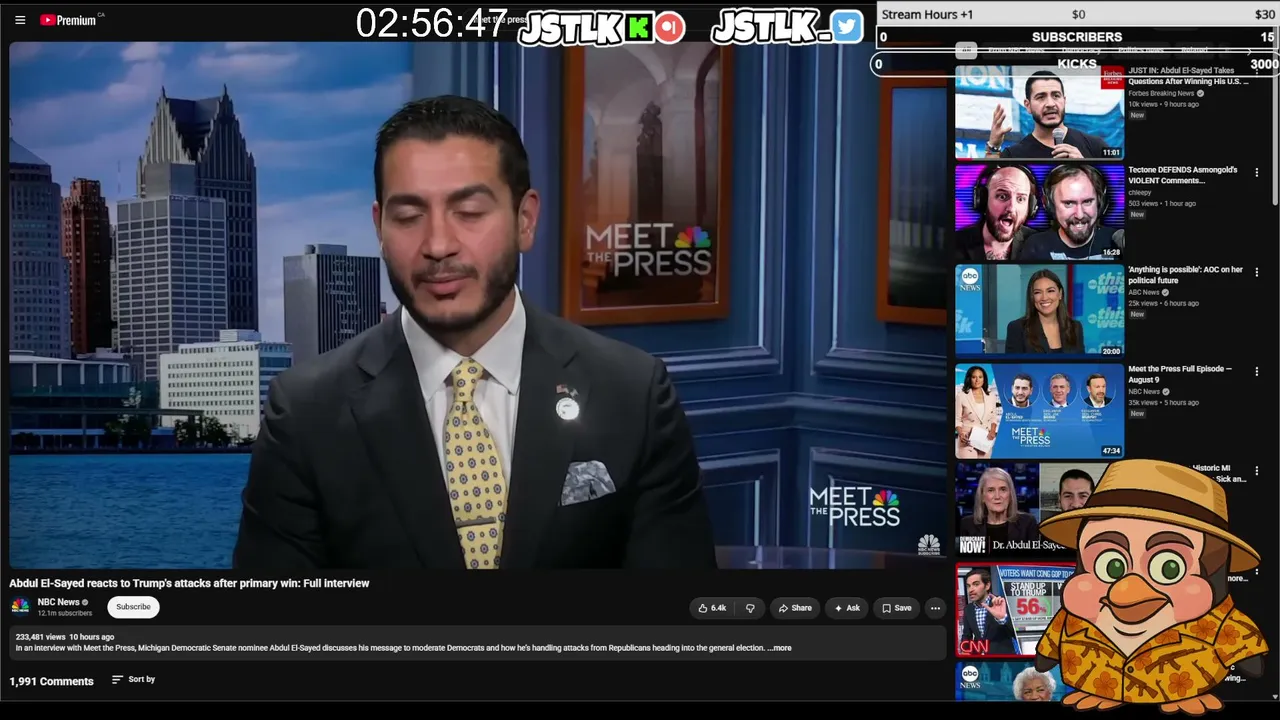Visit chleepy channel link

pos(1140,193)
